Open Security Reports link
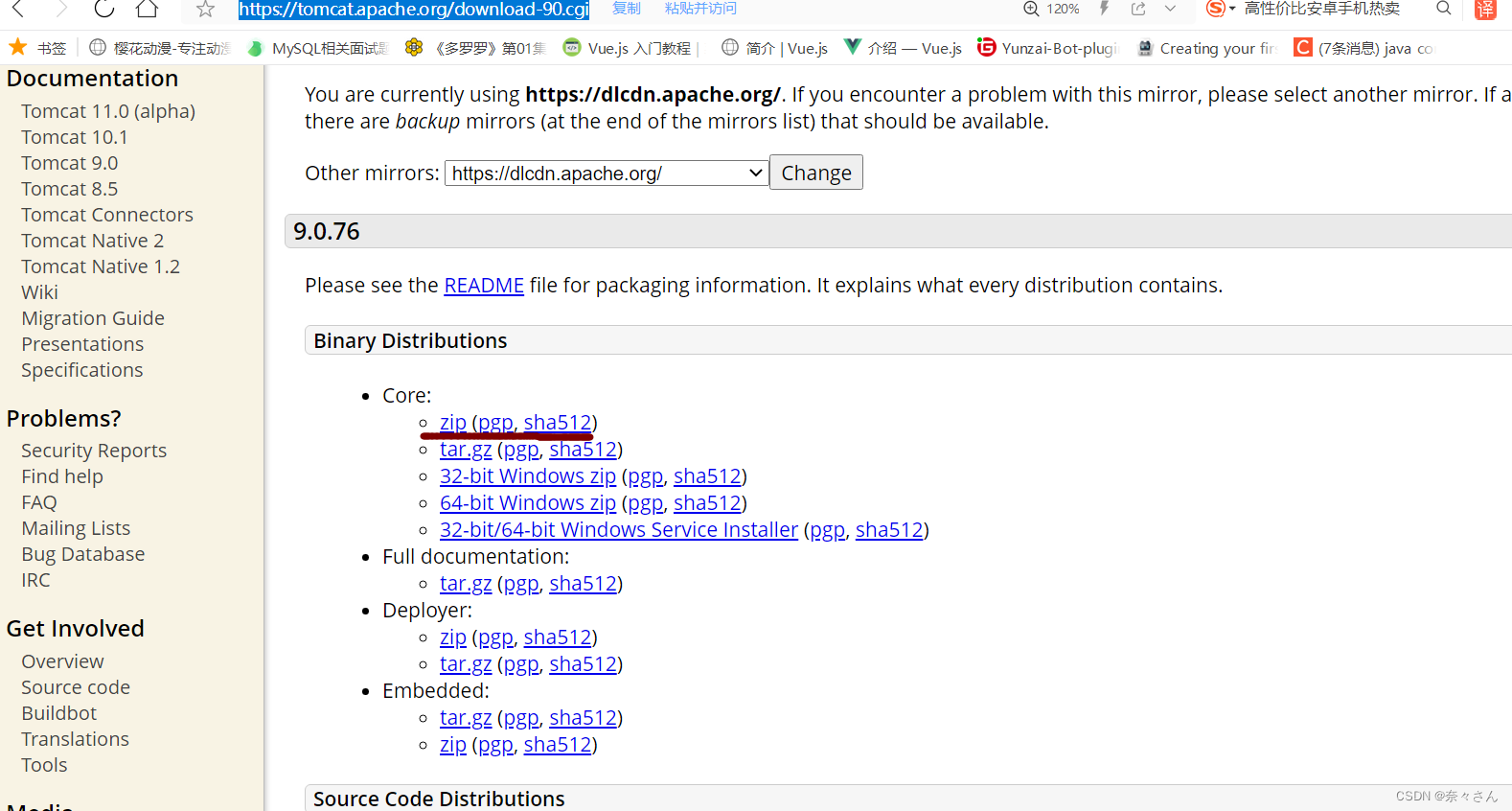The width and height of the screenshot is (1512, 811). coord(94,451)
